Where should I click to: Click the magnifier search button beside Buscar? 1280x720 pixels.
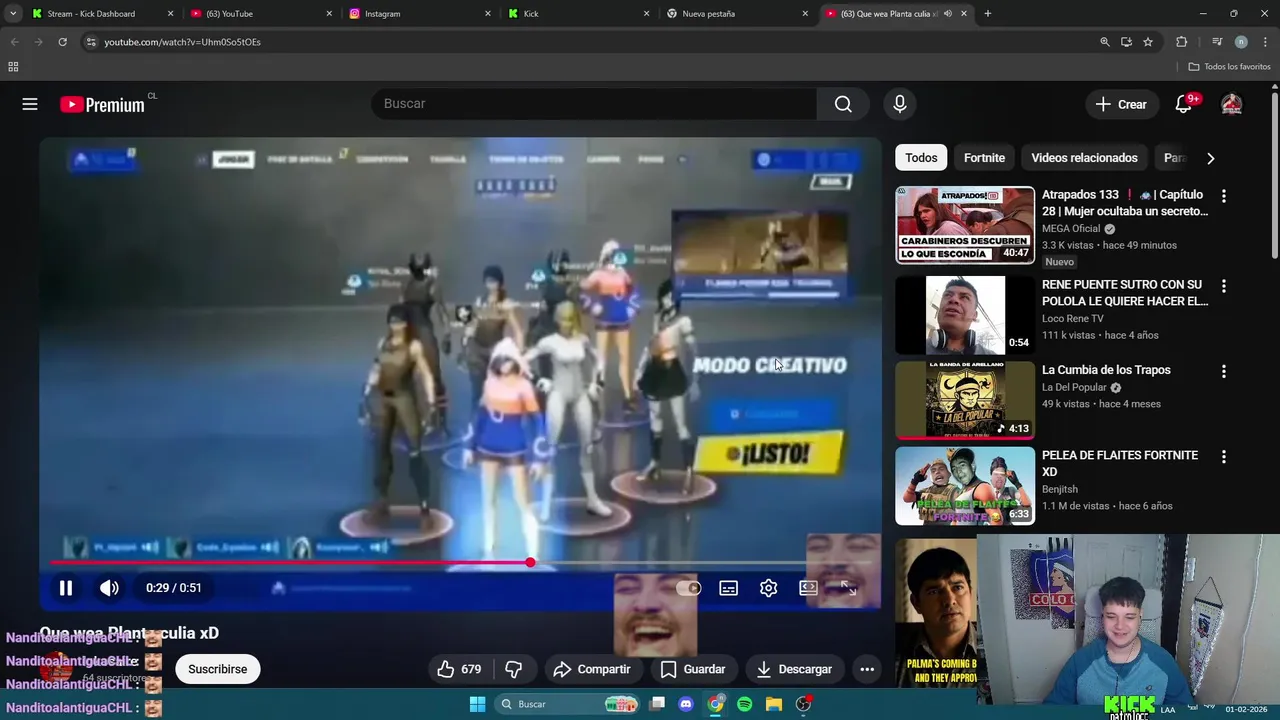843,104
